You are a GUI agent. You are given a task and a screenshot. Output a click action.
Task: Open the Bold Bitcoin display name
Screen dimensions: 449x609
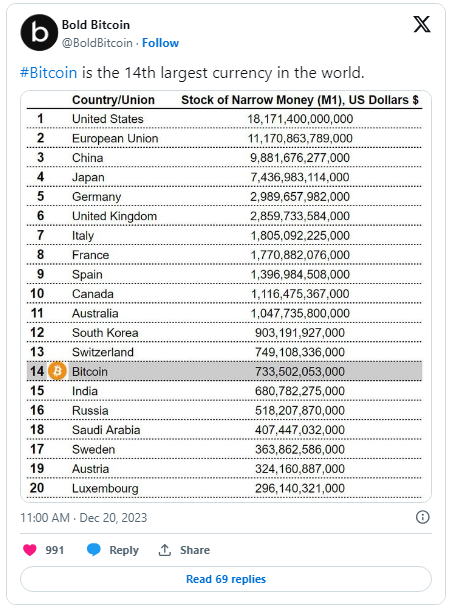click(96, 25)
